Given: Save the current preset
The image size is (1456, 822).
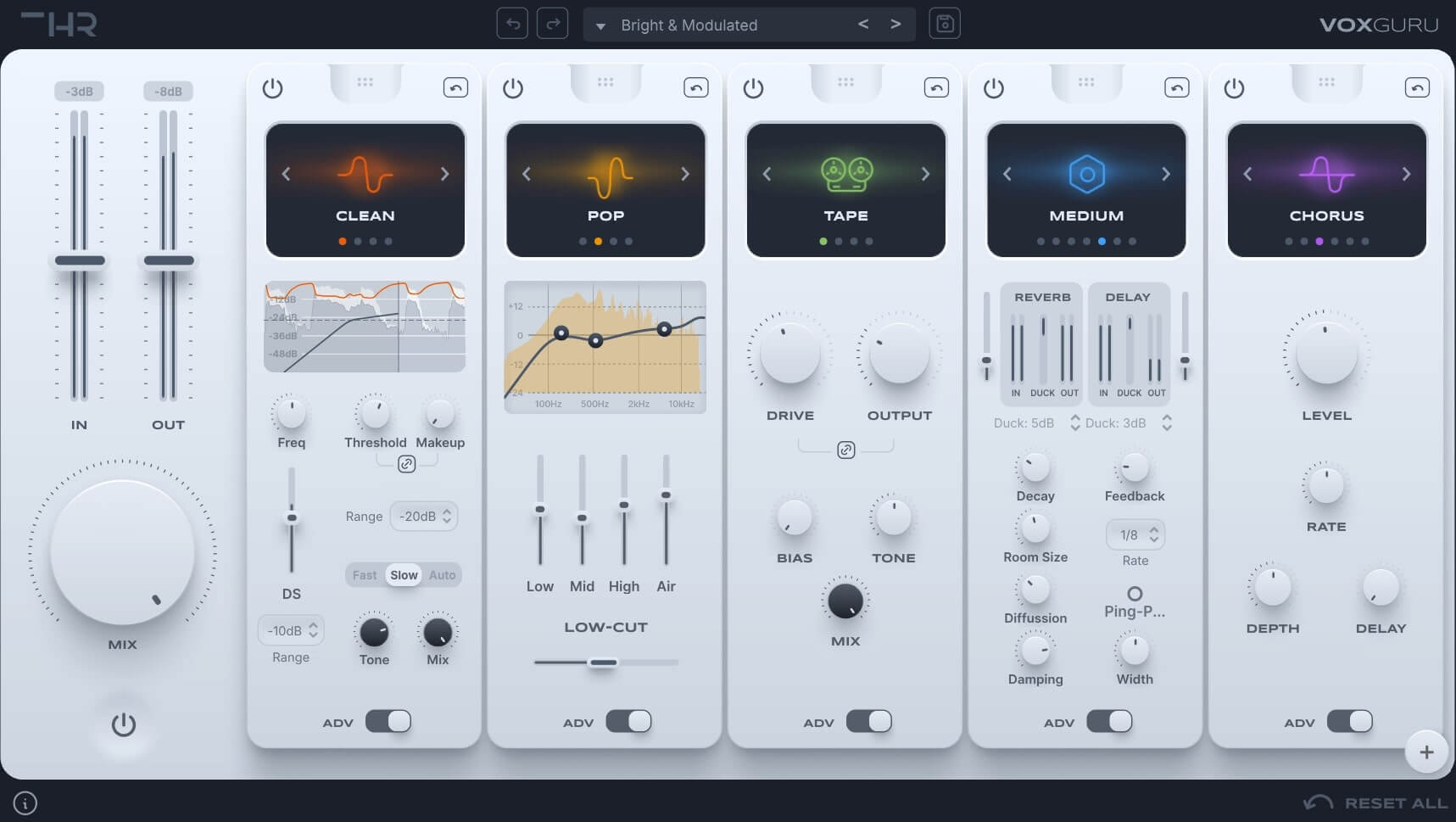Looking at the screenshot, I should (945, 24).
